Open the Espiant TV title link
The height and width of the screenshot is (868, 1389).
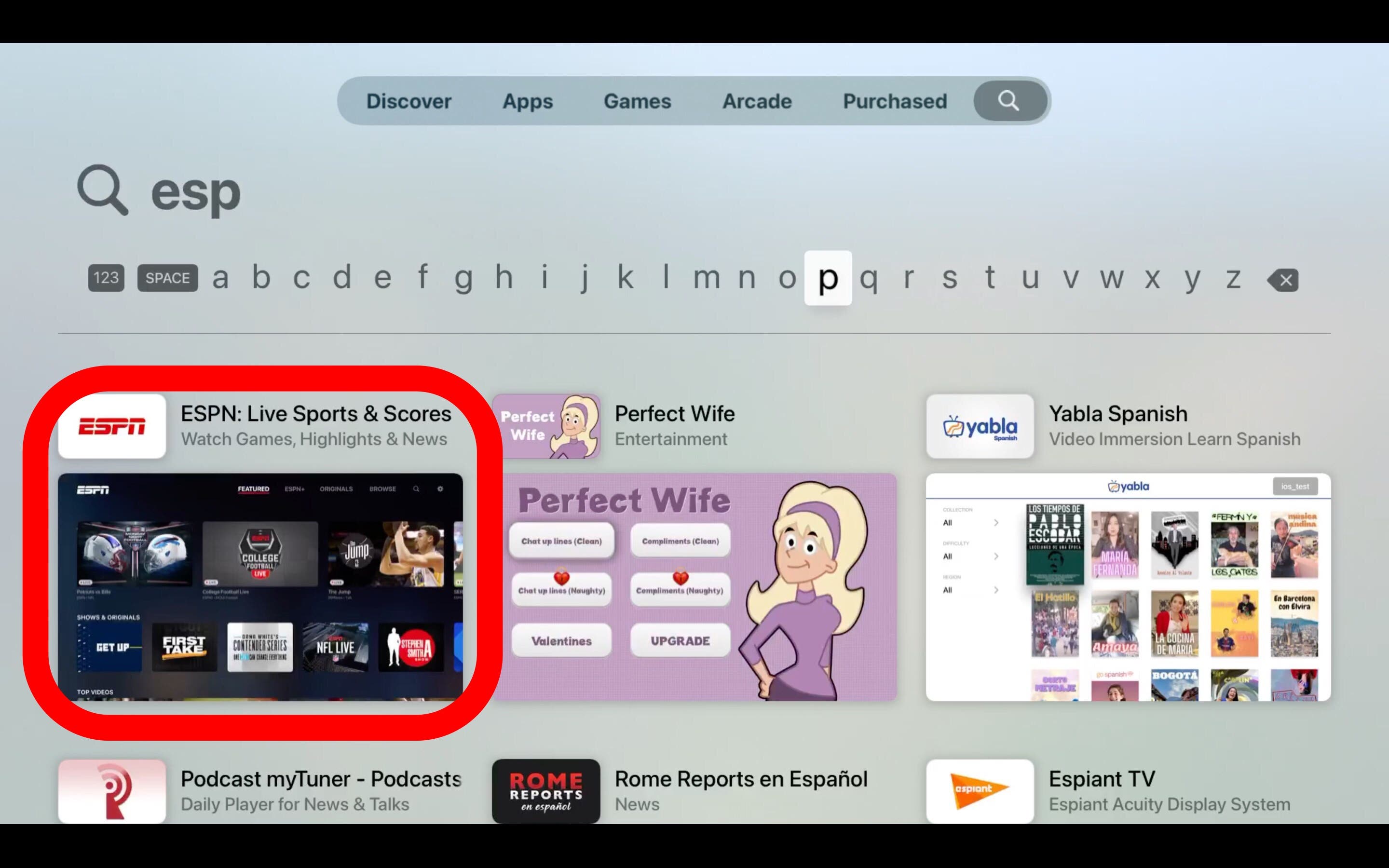click(1102, 779)
